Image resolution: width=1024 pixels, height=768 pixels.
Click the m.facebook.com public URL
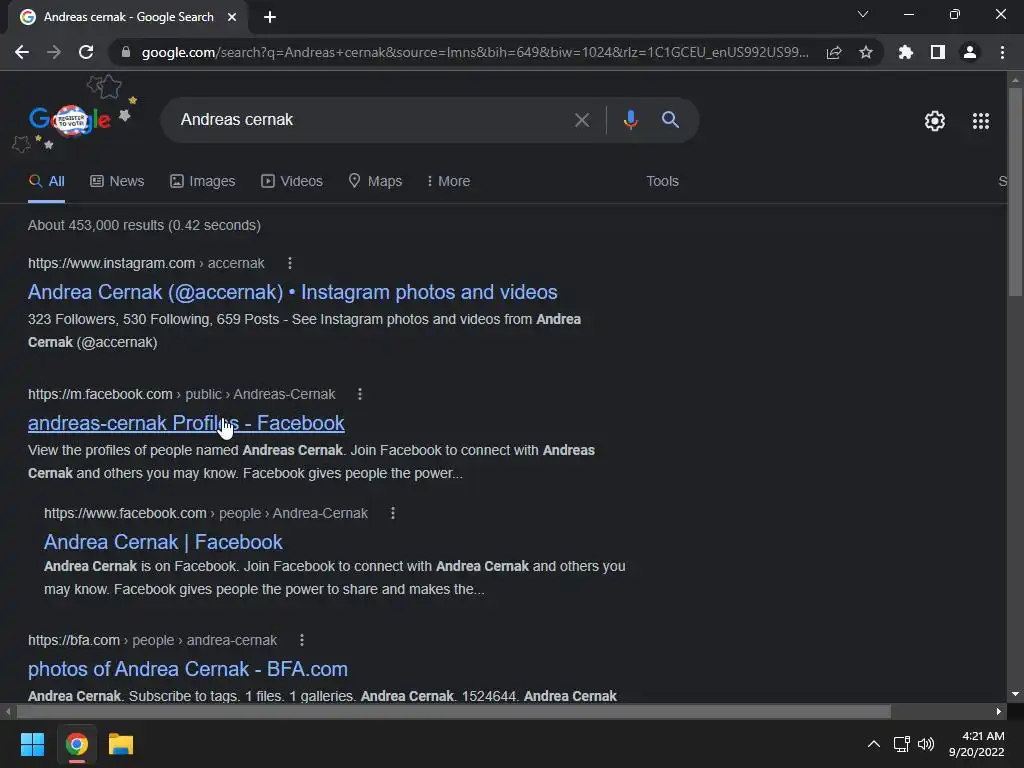coord(182,394)
